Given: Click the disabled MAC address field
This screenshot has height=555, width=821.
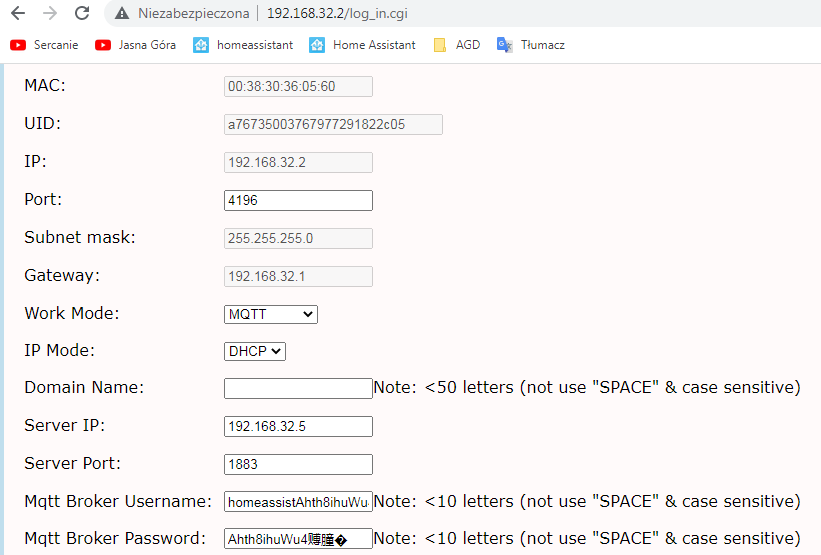Looking at the screenshot, I should pos(298,87).
